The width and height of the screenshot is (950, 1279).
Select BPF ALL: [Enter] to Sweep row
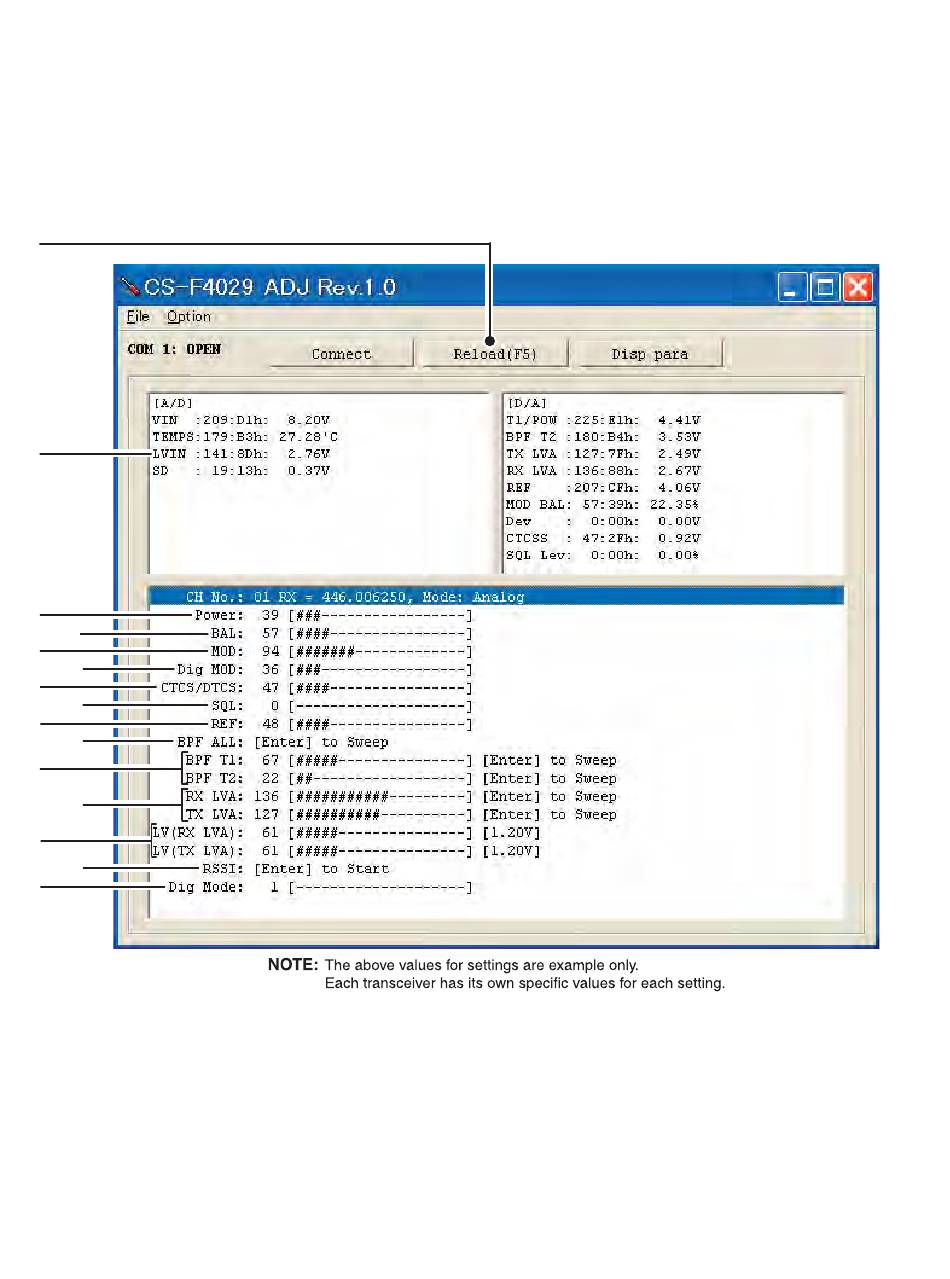[282, 742]
